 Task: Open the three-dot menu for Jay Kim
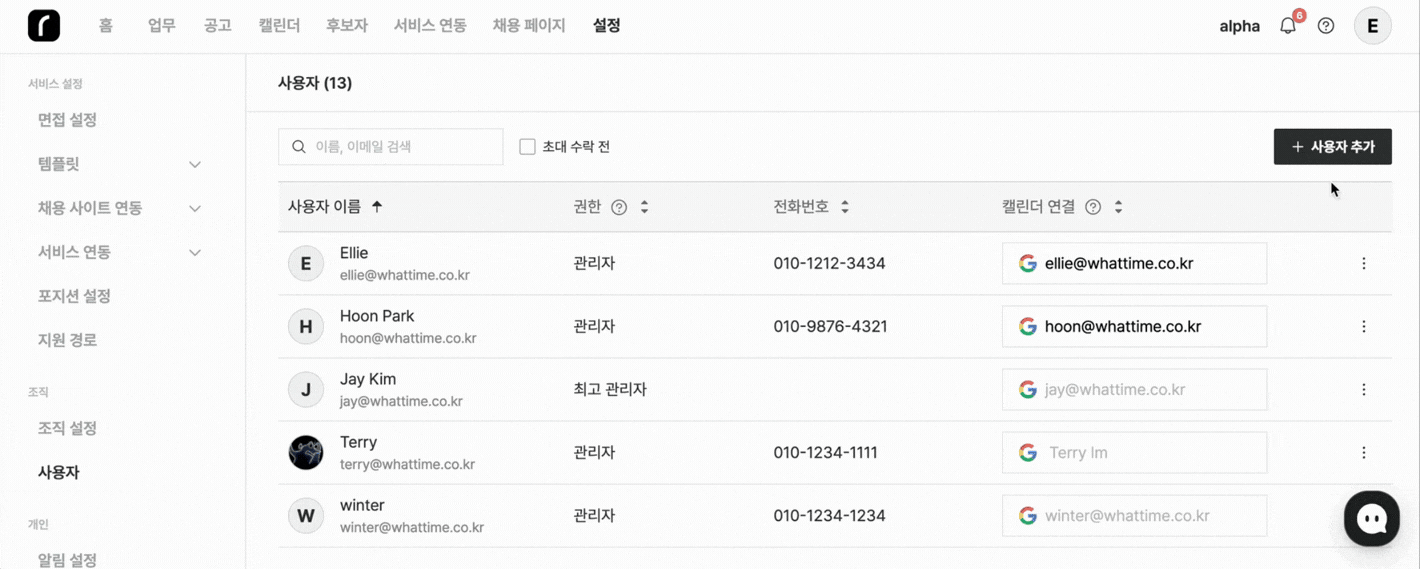(x=1364, y=390)
